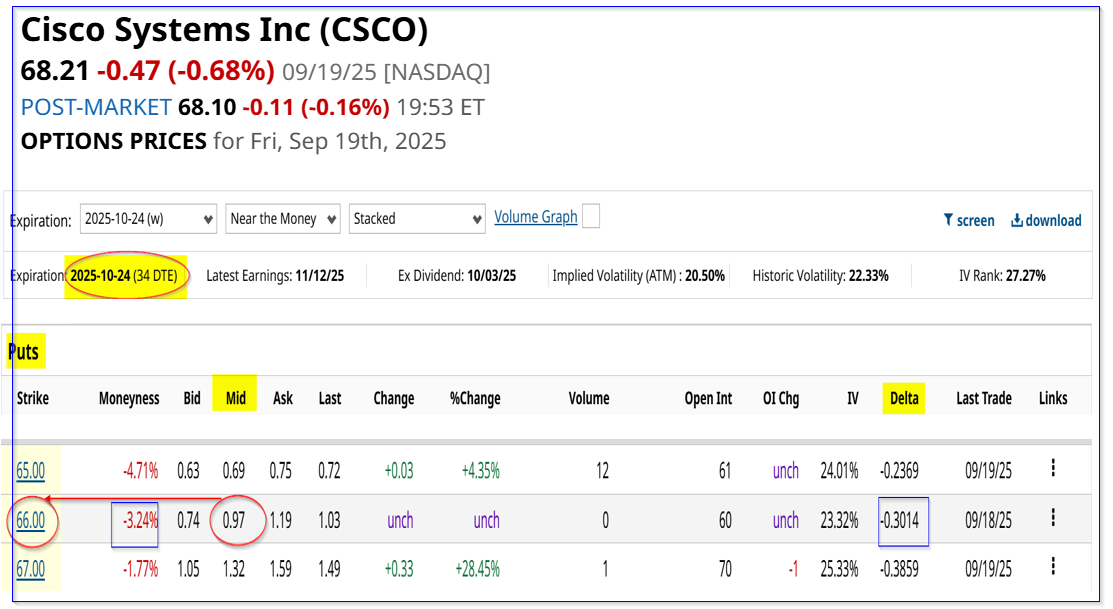1113x609 pixels.
Task: Click the post-market price 68.10
Action: tap(207, 107)
